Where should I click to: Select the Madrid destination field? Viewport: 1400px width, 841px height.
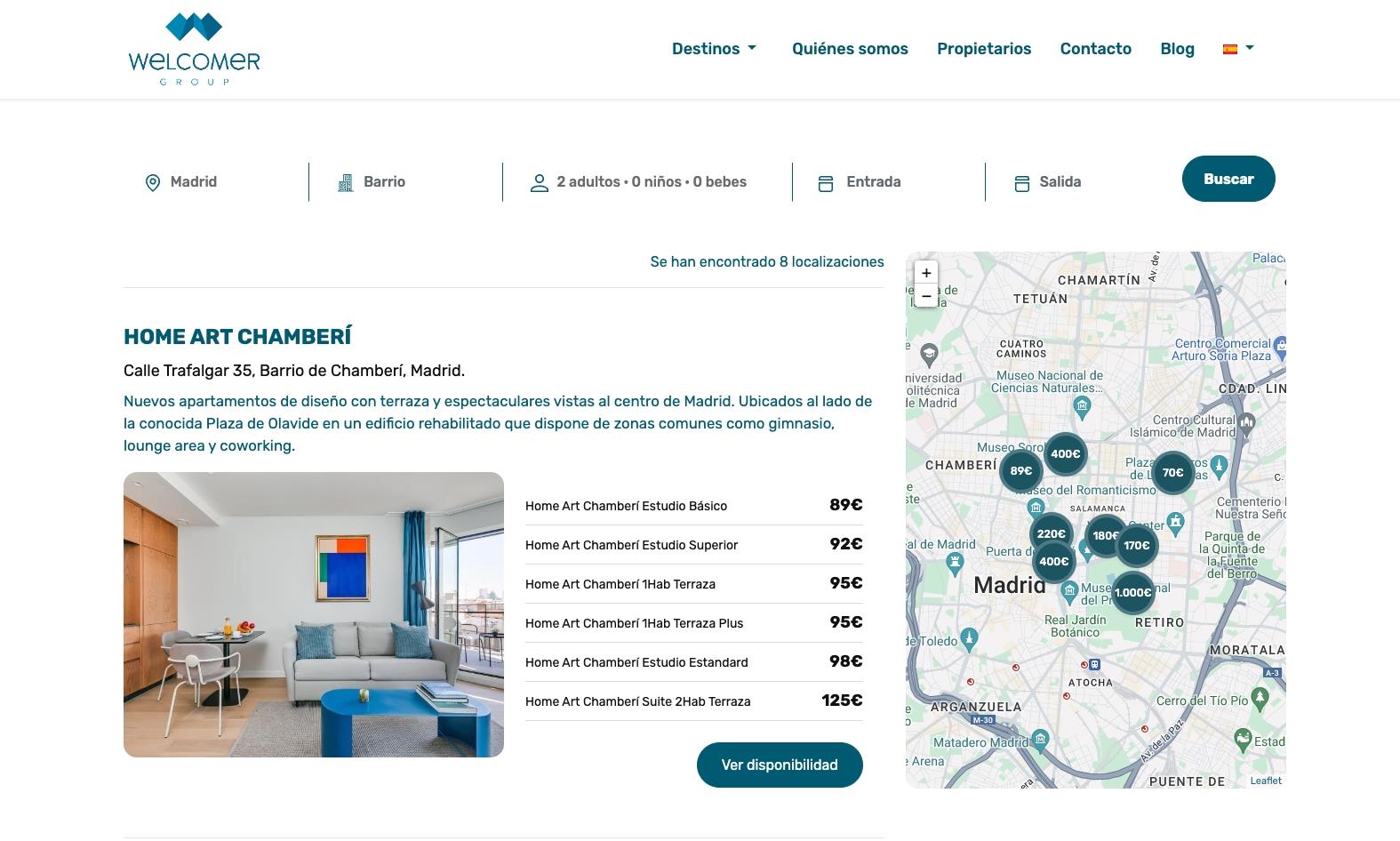(x=216, y=181)
